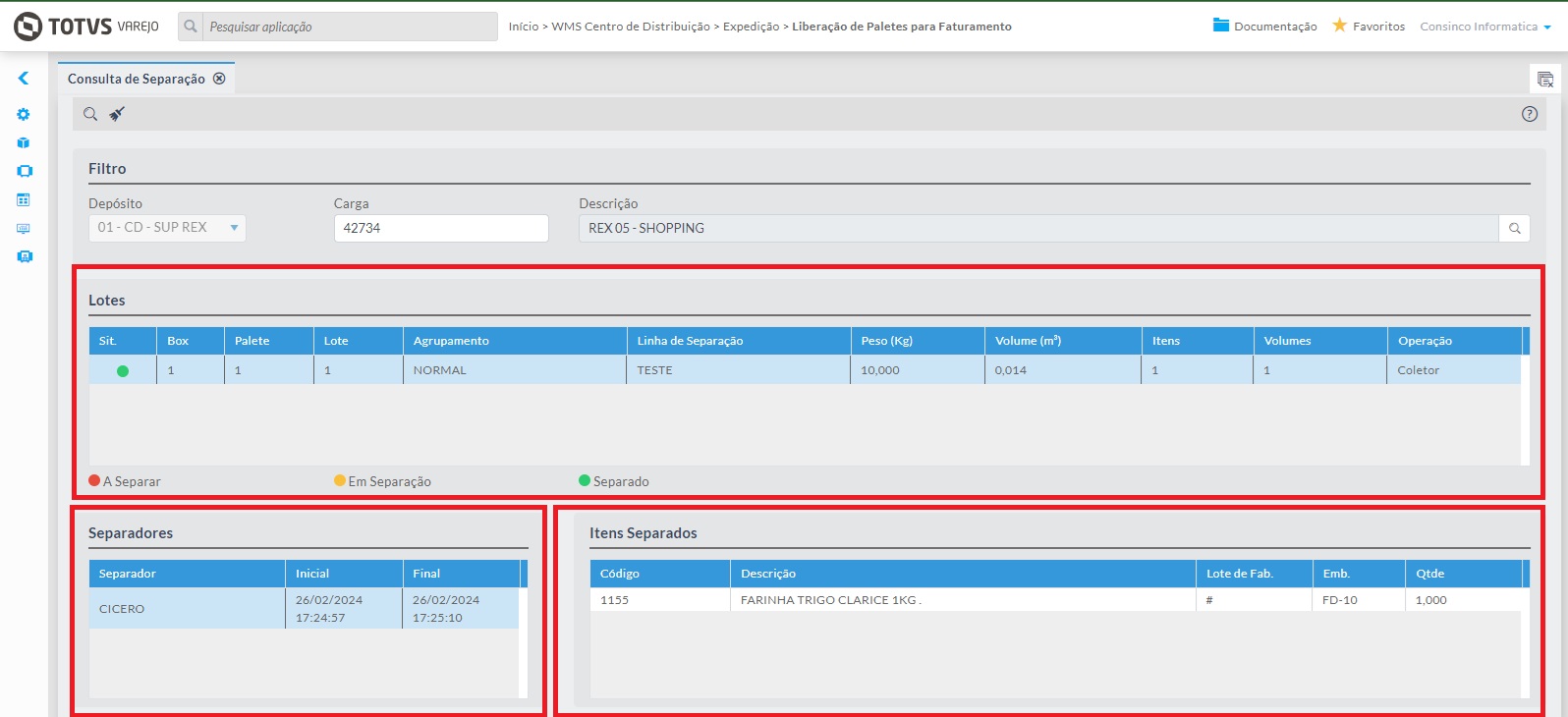
Task: Click the search icon beside Descrição field
Action: coord(1514,228)
